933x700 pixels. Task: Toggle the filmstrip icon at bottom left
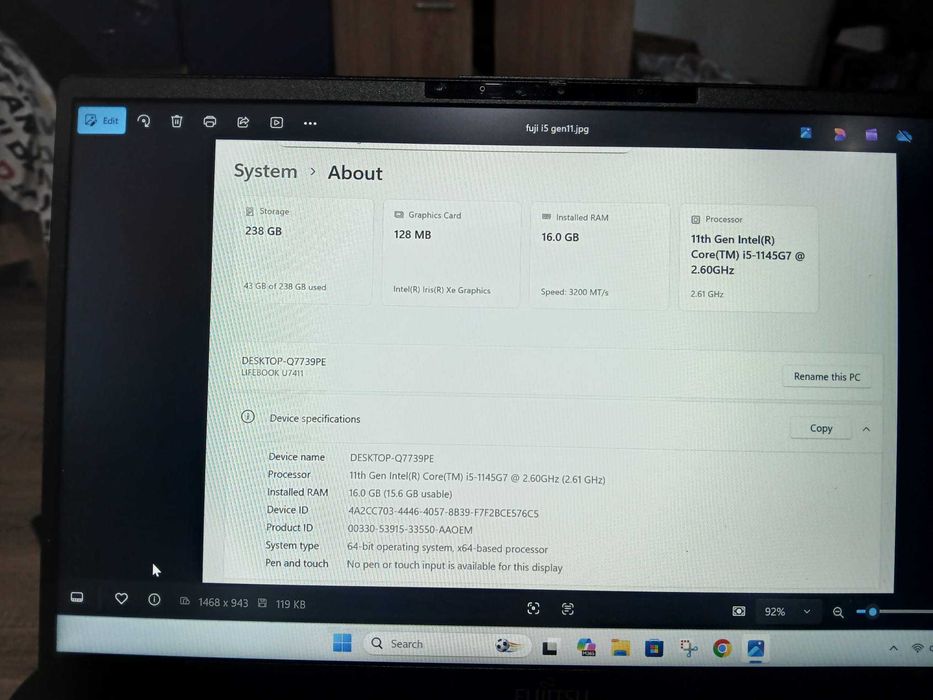point(77,597)
